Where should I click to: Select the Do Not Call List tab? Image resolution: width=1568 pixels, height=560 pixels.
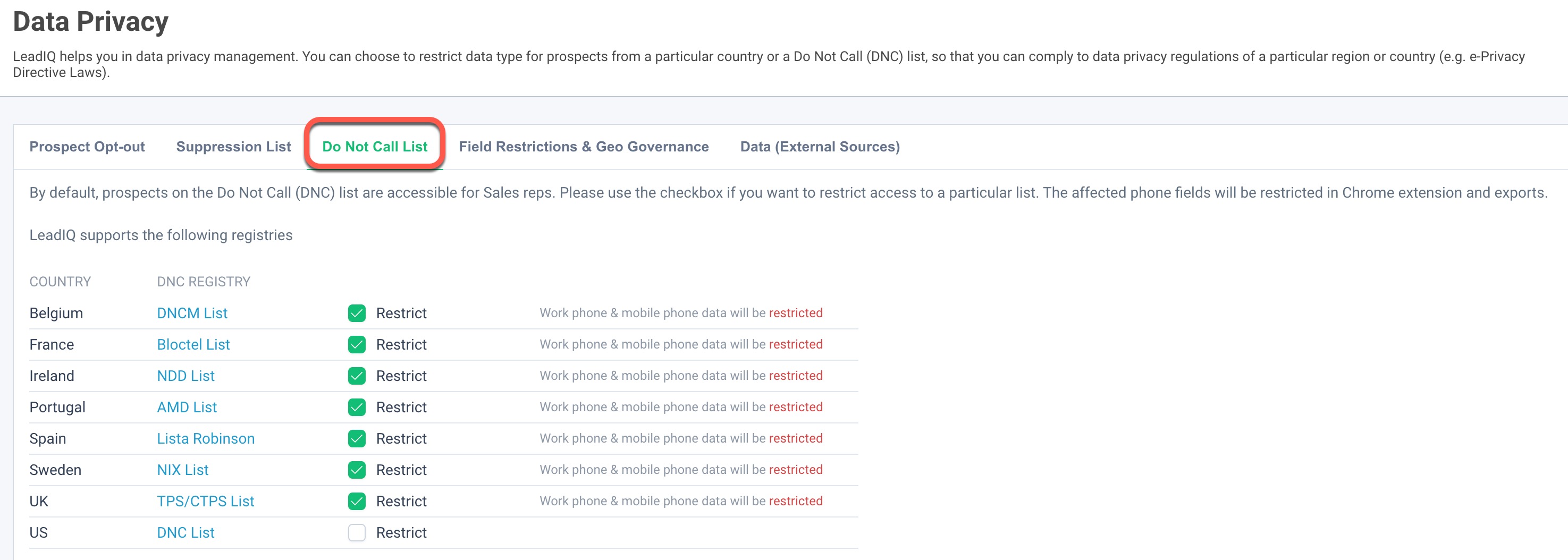click(375, 147)
